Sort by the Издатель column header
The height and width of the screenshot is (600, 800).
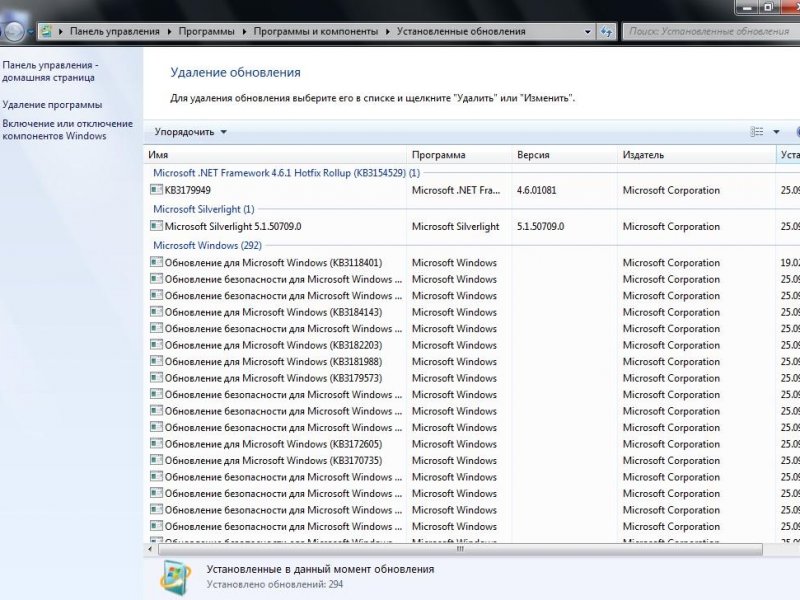pos(696,155)
